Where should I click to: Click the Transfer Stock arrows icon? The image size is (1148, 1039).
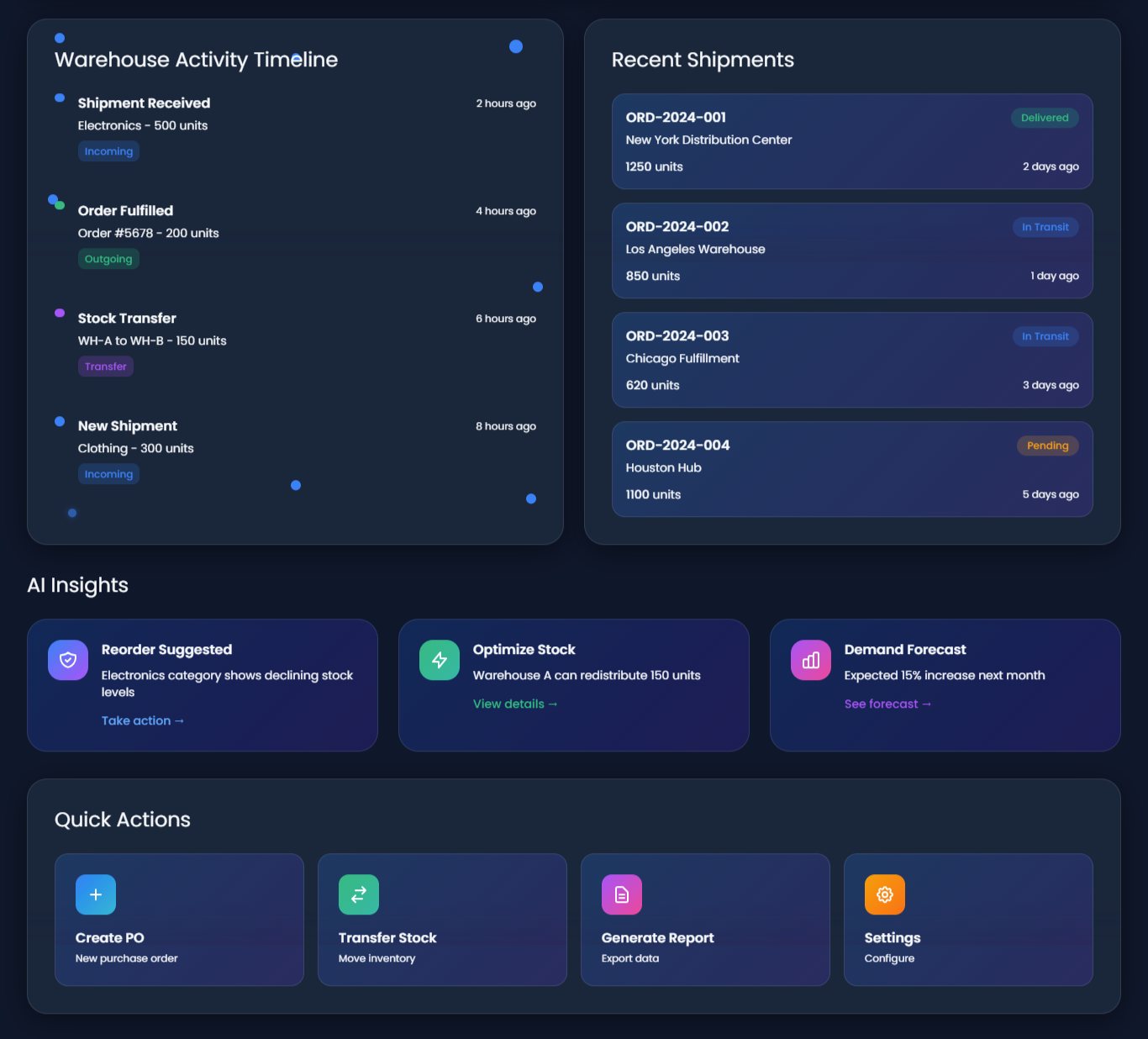pyautogui.click(x=359, y=894)
